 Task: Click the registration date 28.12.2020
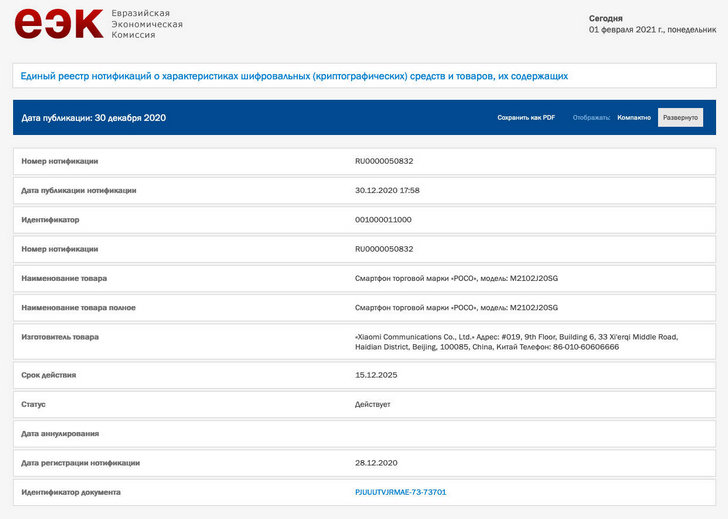pos(376,463)
